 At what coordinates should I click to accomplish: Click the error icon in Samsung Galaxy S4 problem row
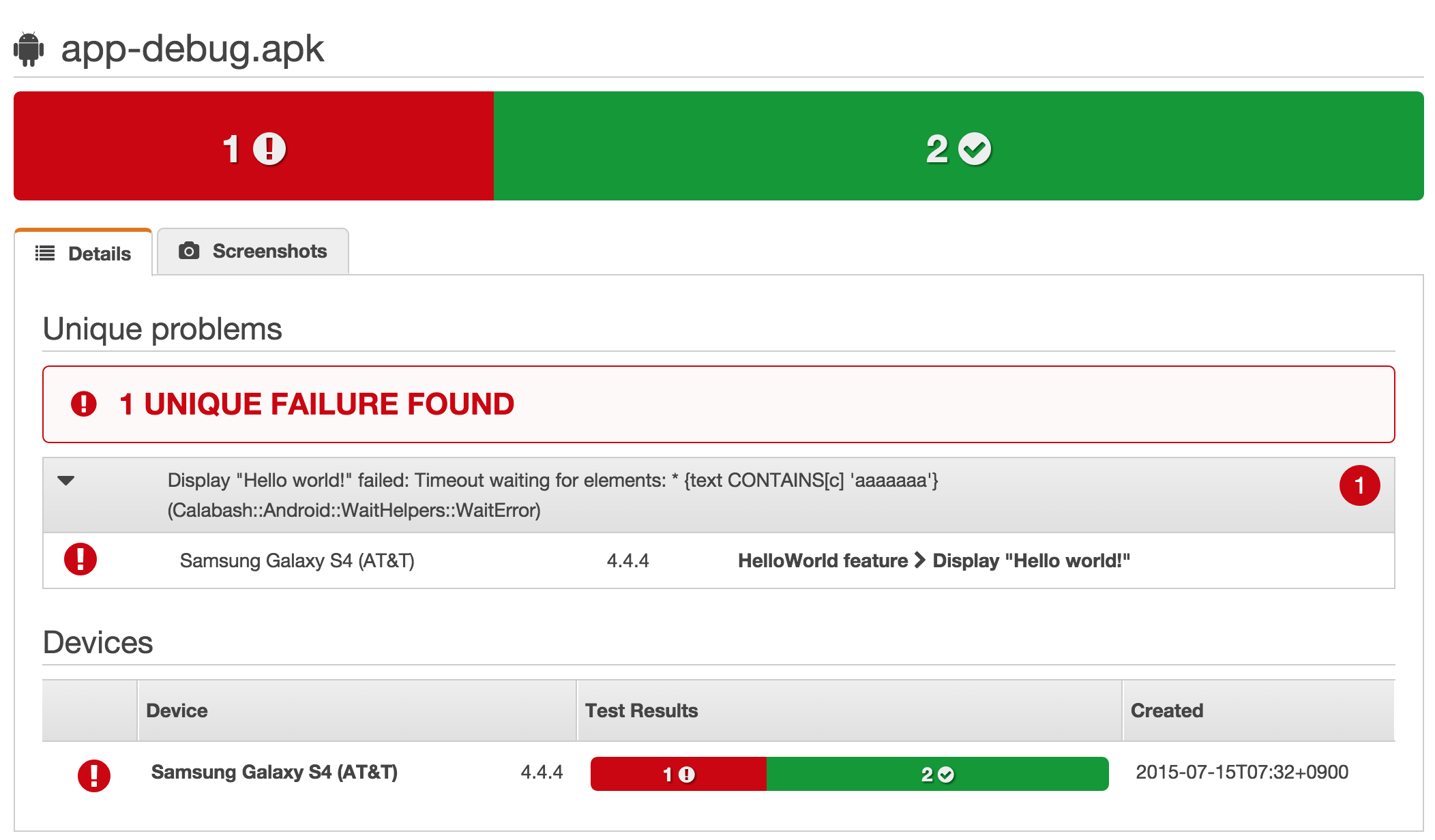click(80, 560)
